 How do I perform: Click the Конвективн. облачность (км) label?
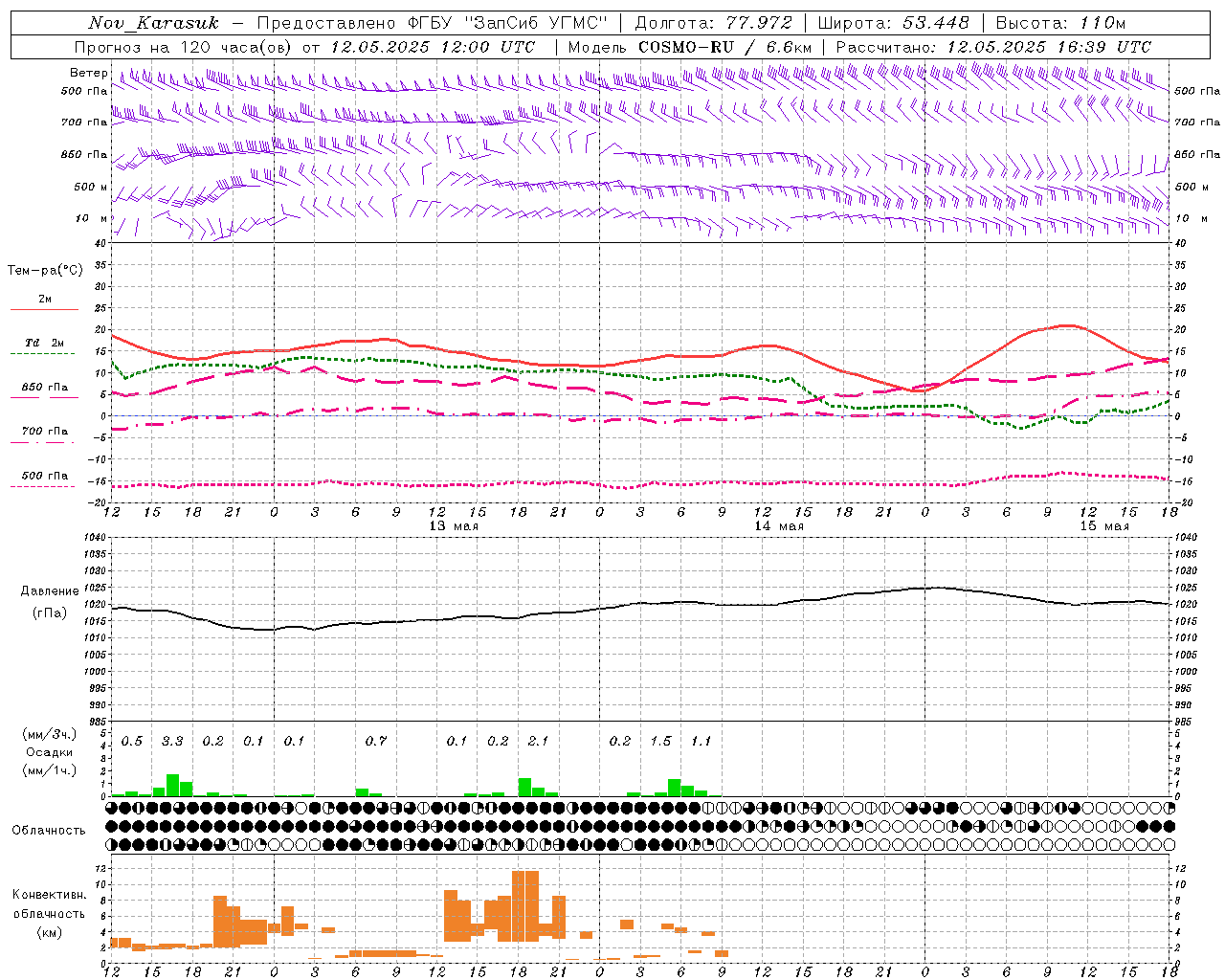tap(50, 913)
